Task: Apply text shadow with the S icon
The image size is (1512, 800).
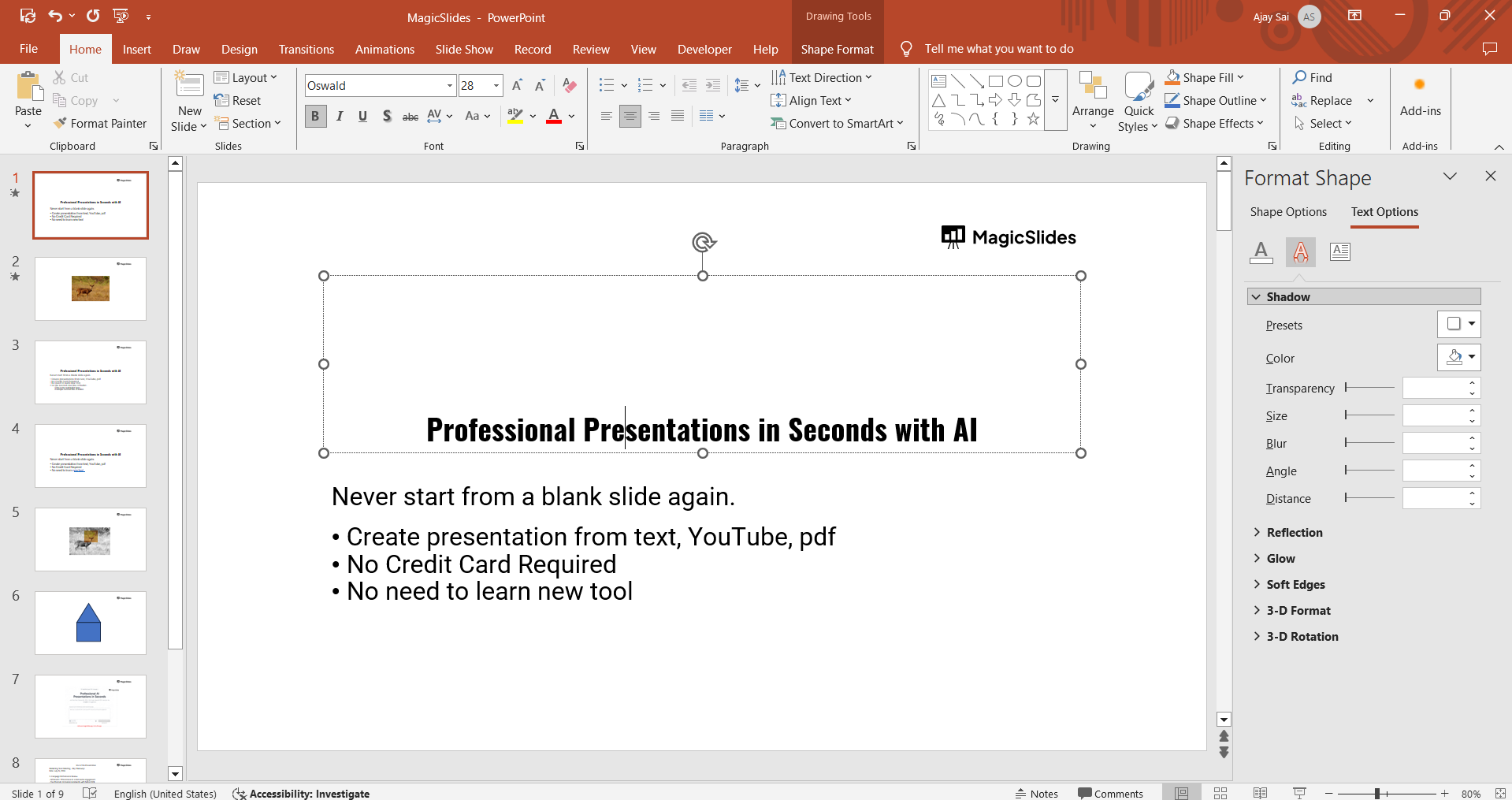Action: point(387,117)
